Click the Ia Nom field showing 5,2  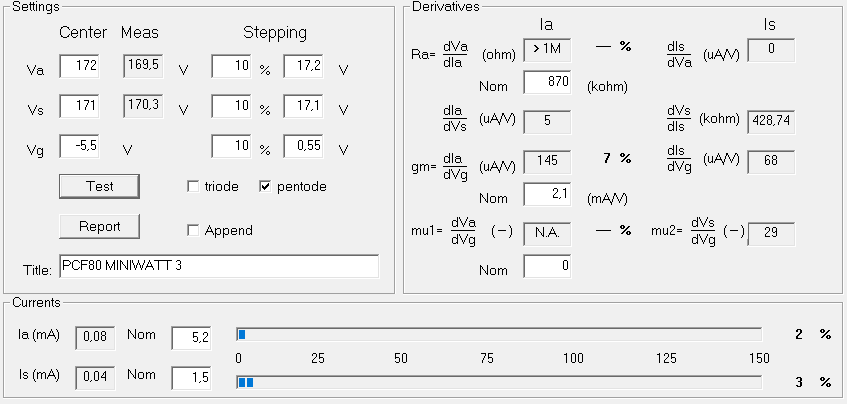191,338
